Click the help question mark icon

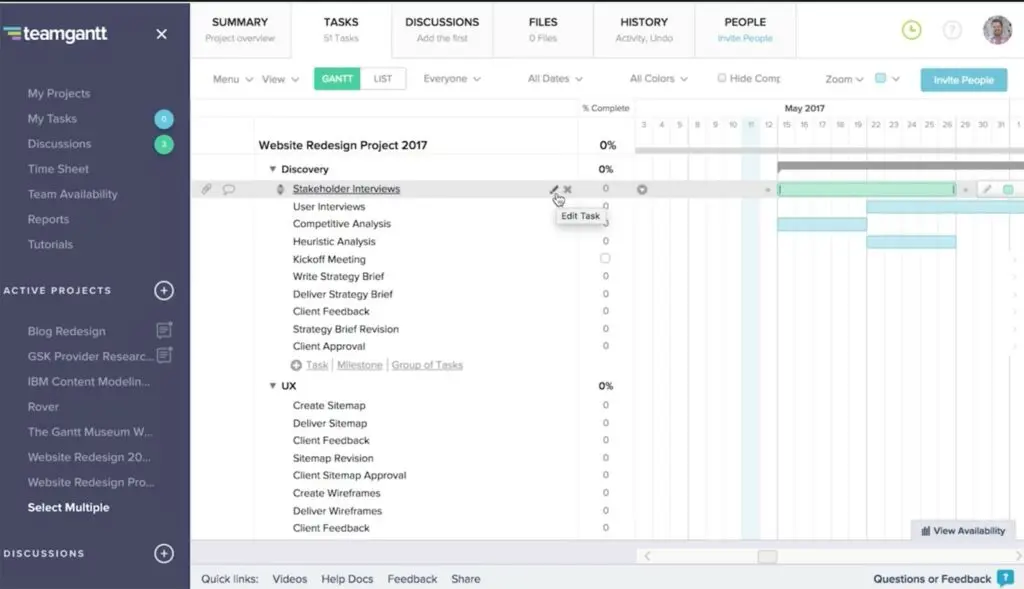952,30
